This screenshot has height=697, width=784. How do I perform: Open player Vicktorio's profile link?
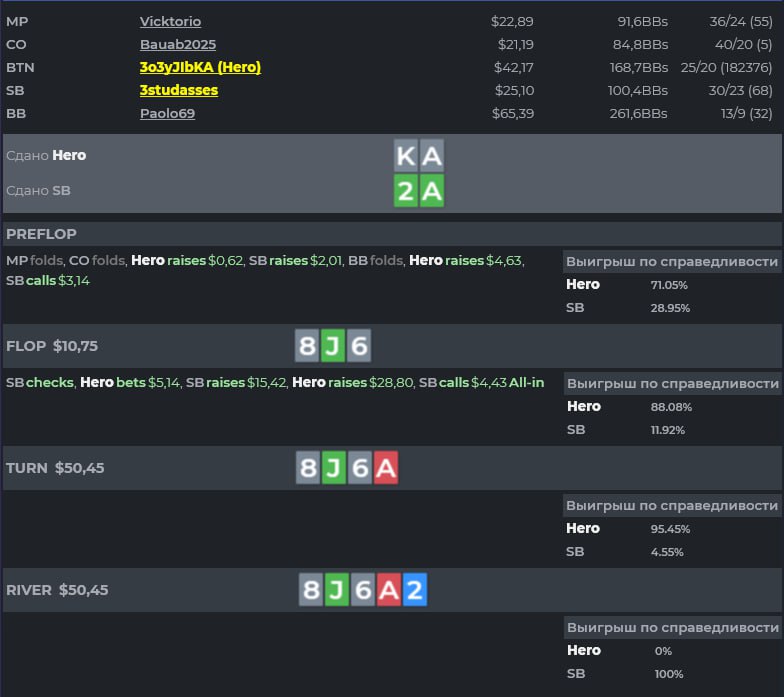(170, 21)
